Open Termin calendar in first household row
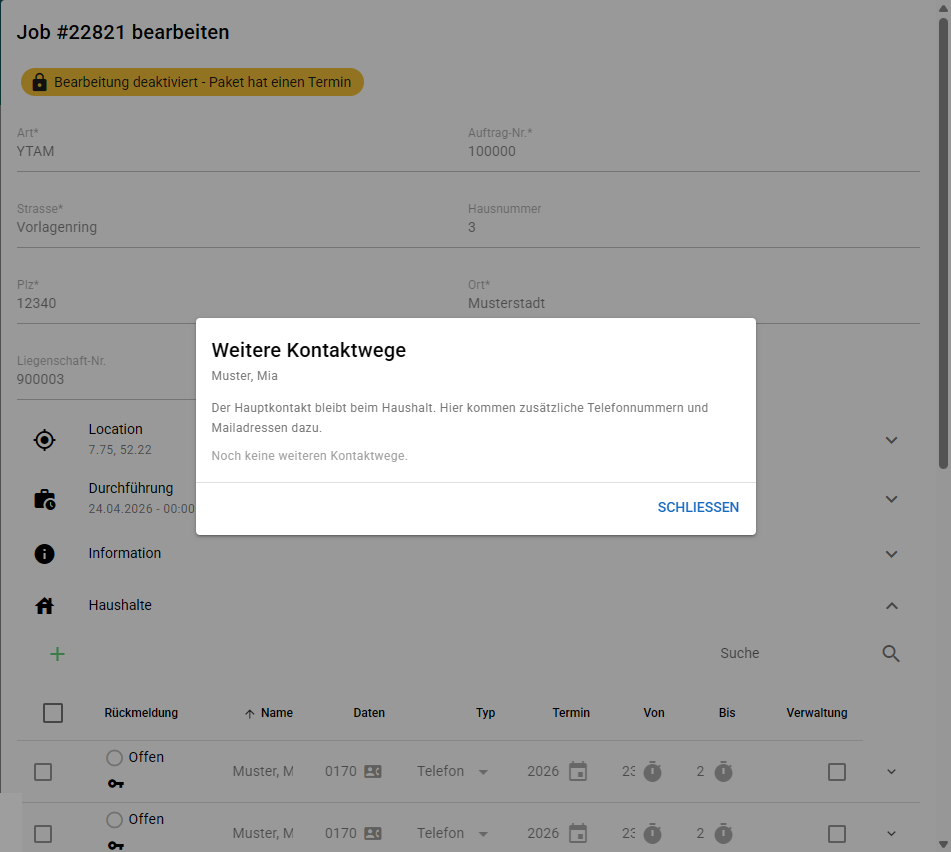 point(578,771)
